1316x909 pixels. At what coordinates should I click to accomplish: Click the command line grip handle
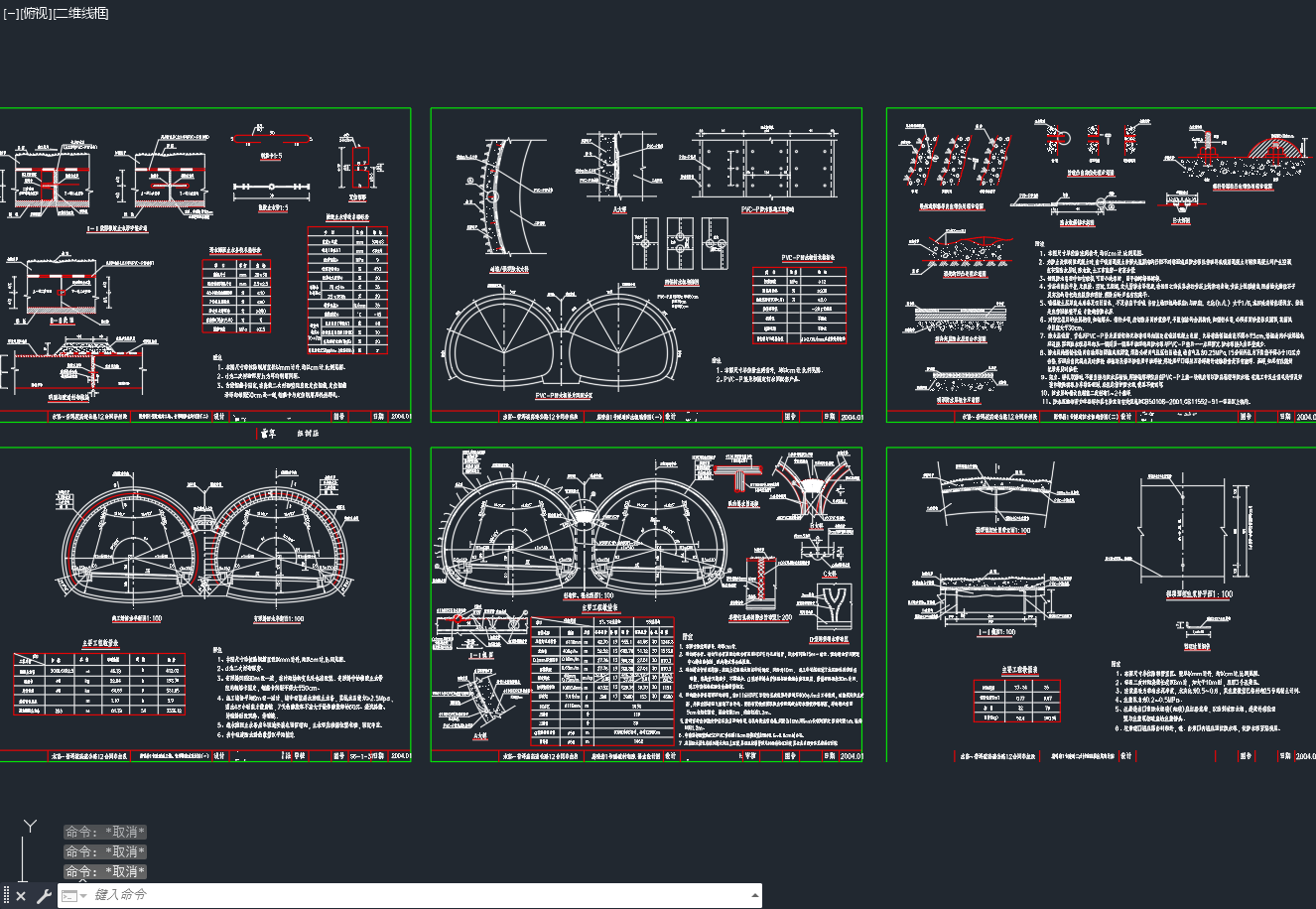point(6,896)
